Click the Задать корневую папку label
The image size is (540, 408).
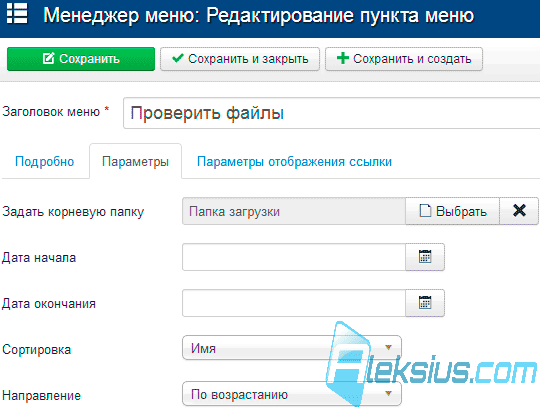coord(73,212)
